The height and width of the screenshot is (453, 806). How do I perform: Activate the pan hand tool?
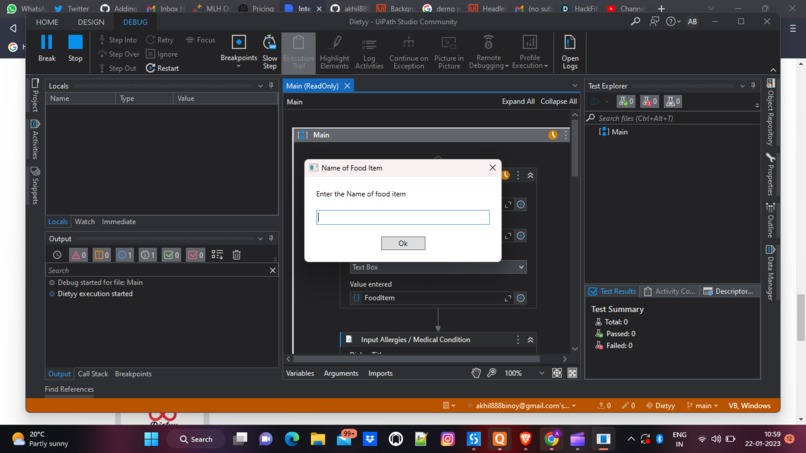point(476,373)
